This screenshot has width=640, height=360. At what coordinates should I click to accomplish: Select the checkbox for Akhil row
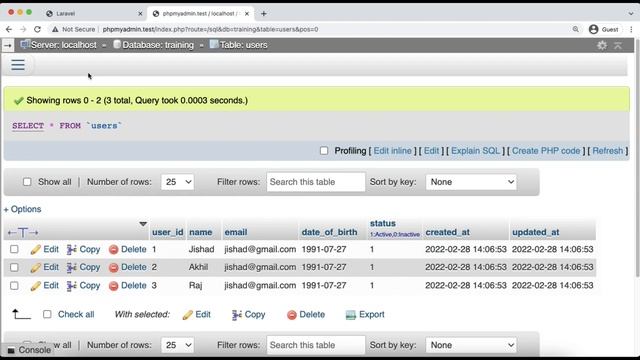pos(14,267)
